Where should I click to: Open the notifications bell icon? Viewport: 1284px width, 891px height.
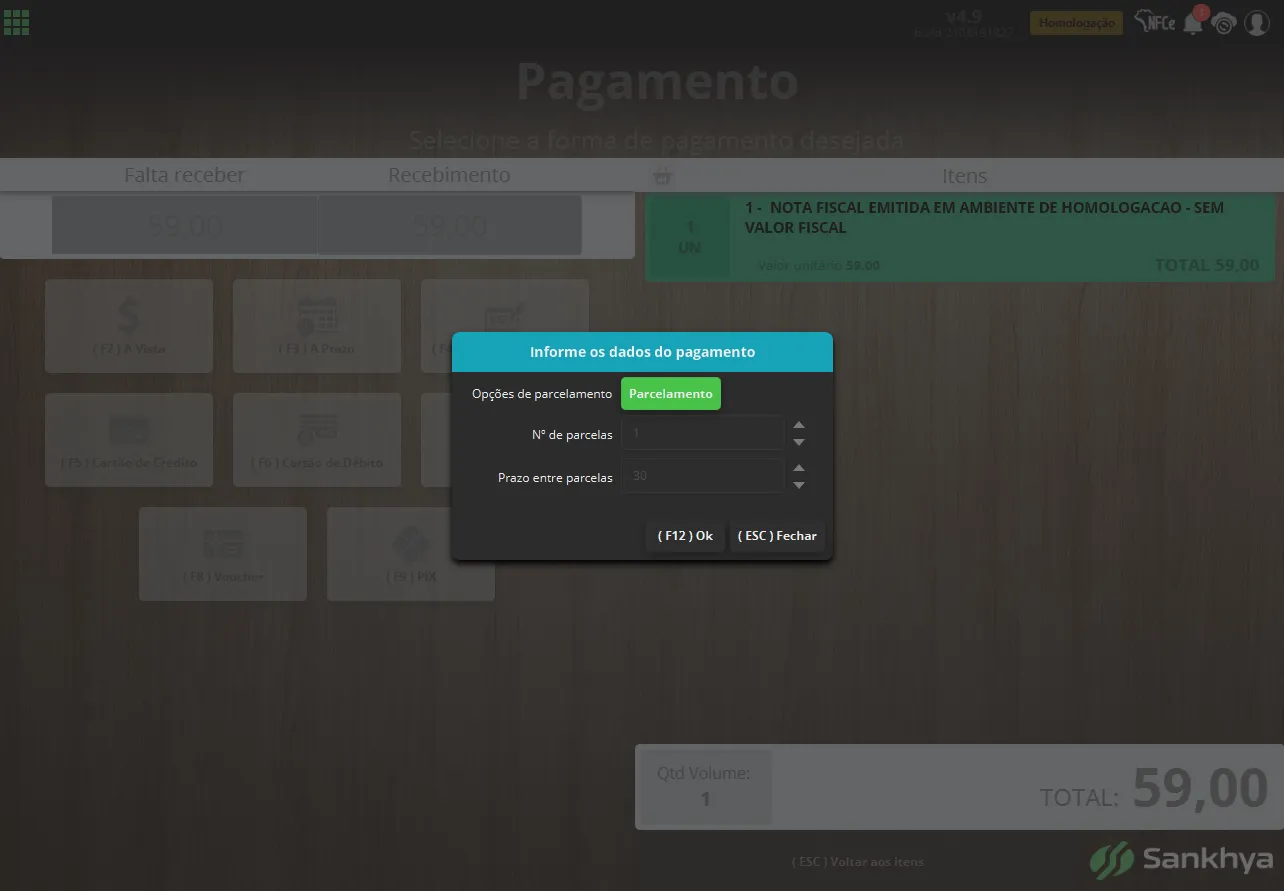[1193, 23]
